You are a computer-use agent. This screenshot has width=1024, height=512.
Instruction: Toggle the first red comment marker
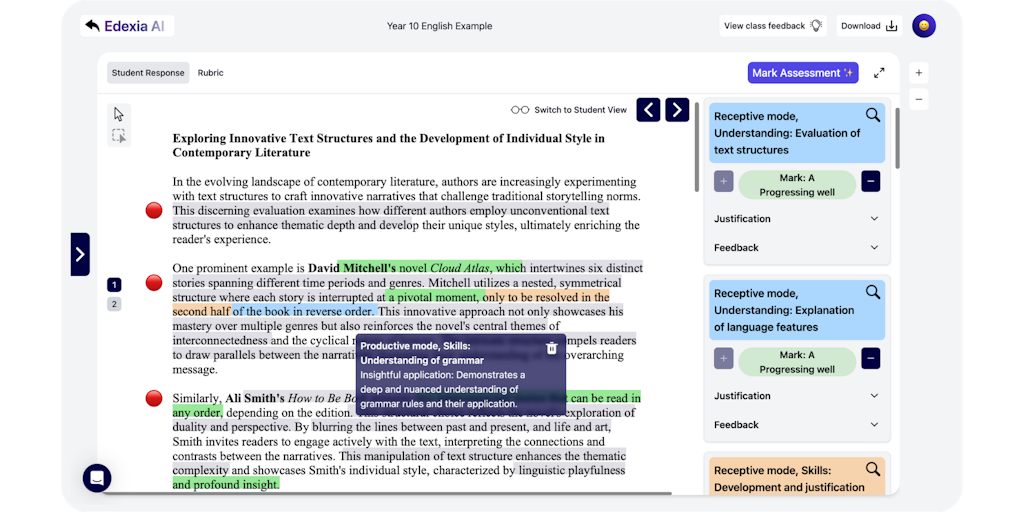point(154,210)
